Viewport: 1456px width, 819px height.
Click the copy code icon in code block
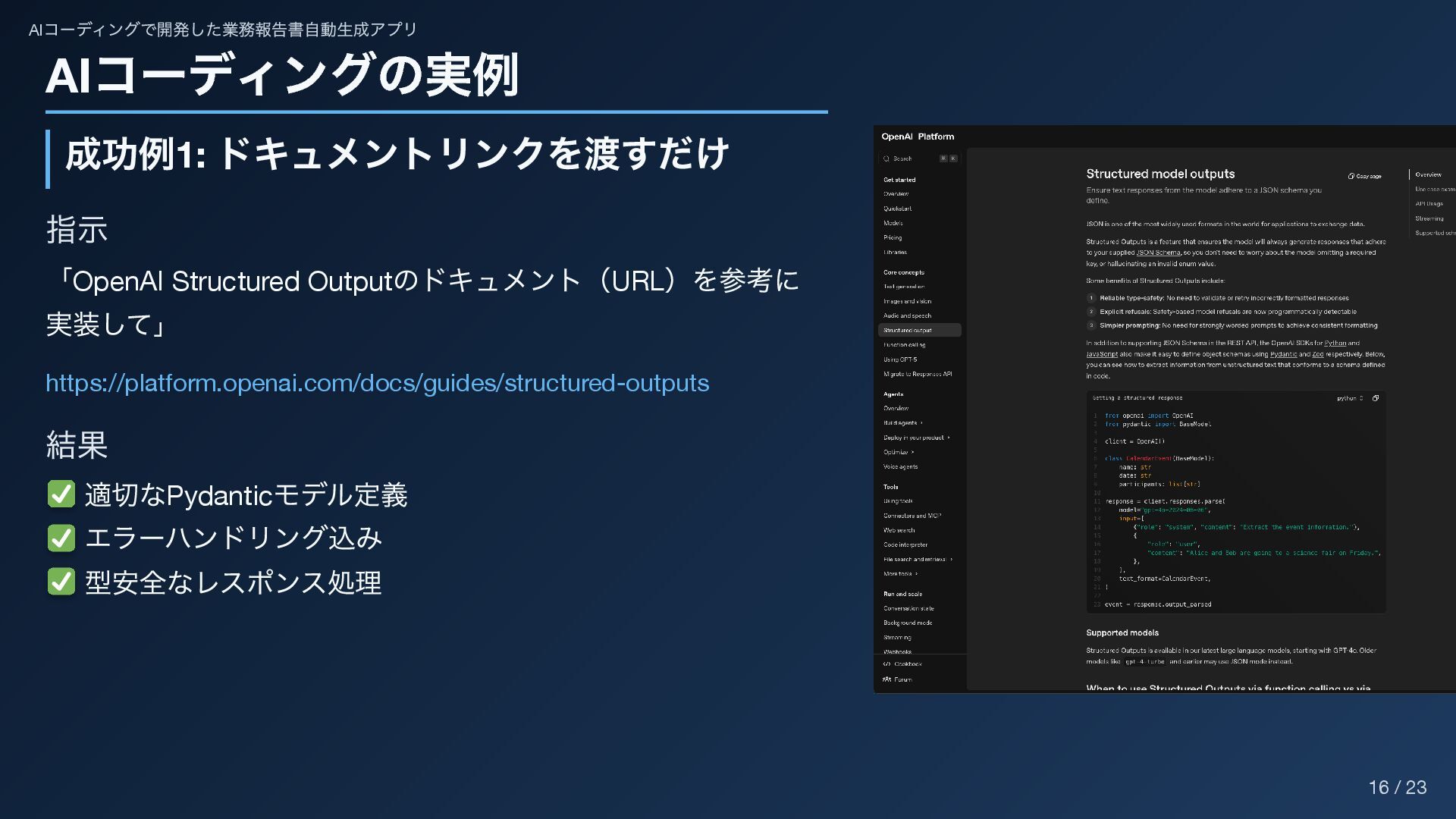click(x=1375, y=398)
